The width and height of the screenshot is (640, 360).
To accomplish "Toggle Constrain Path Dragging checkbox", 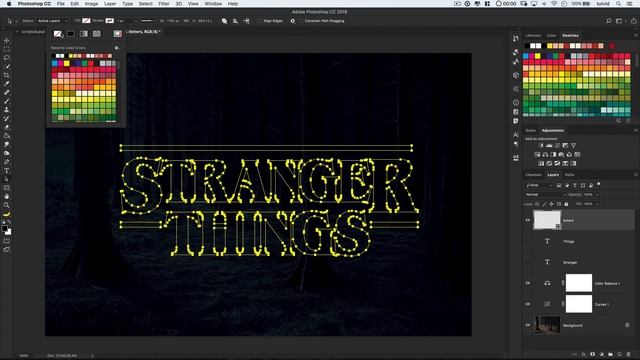I will [301, 21].
